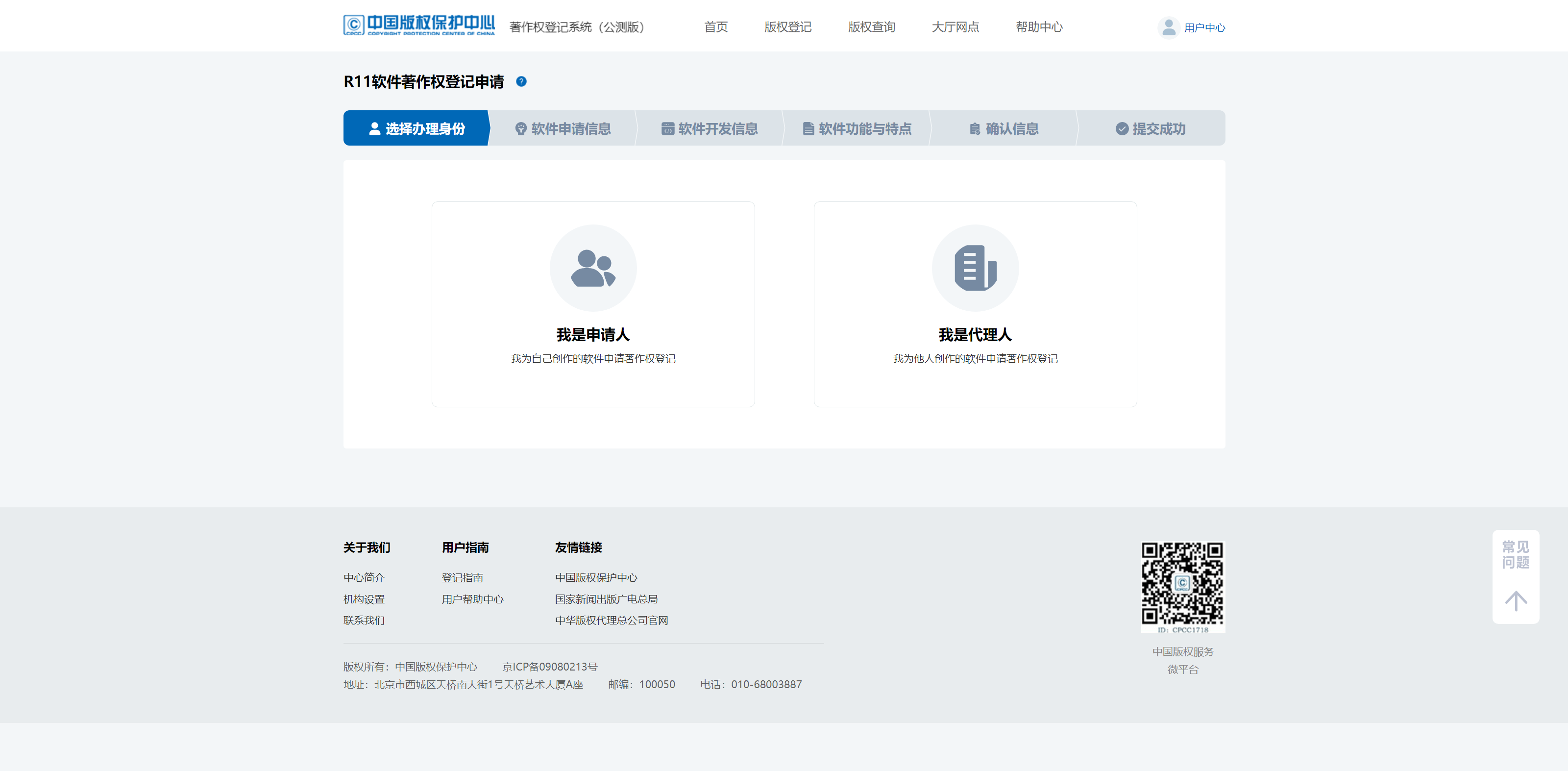1568x771 pixels.
Task: Select the 软件功能与特点 step tab
Action: coord(857,128)
